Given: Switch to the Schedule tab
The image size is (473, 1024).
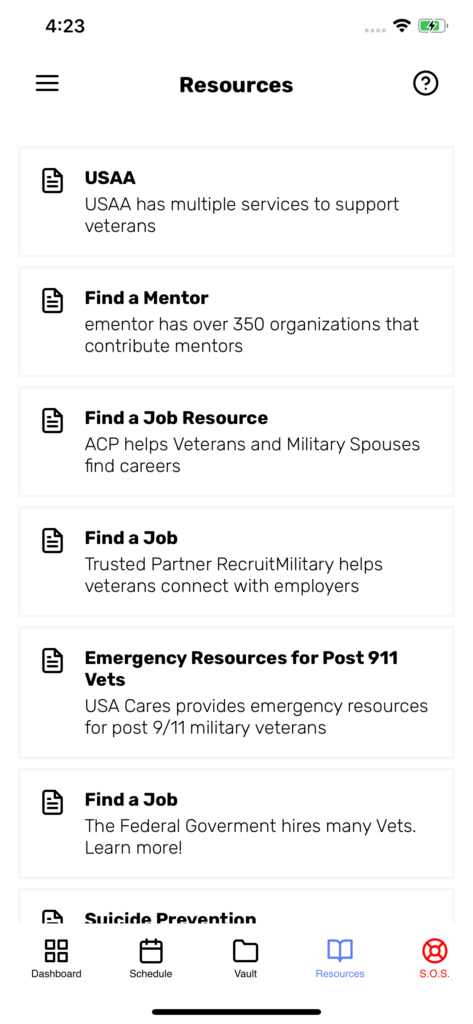Looking at the screenshot, I should pos(151,958).
